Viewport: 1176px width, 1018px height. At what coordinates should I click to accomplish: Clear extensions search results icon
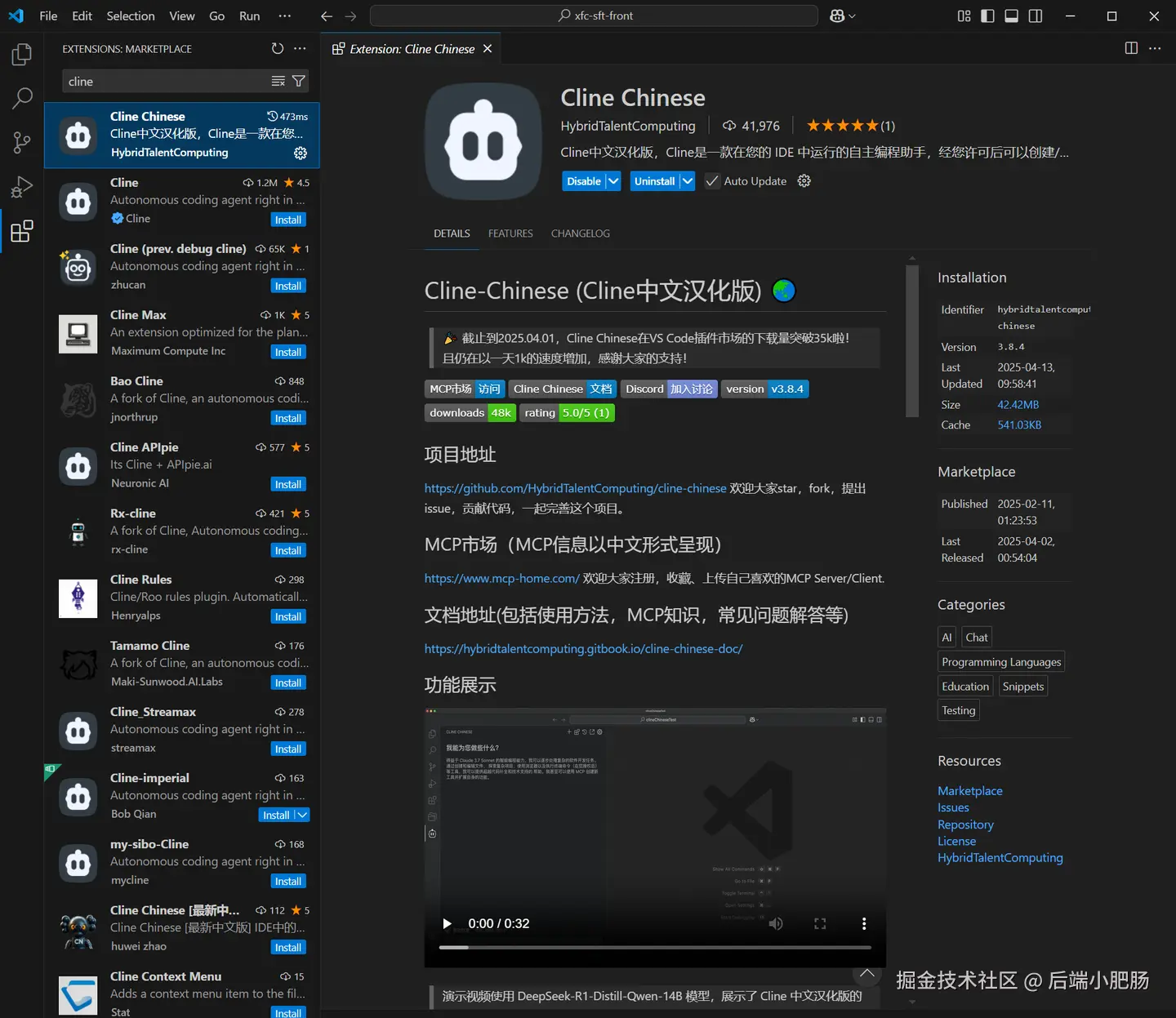[x=278, y=81]
